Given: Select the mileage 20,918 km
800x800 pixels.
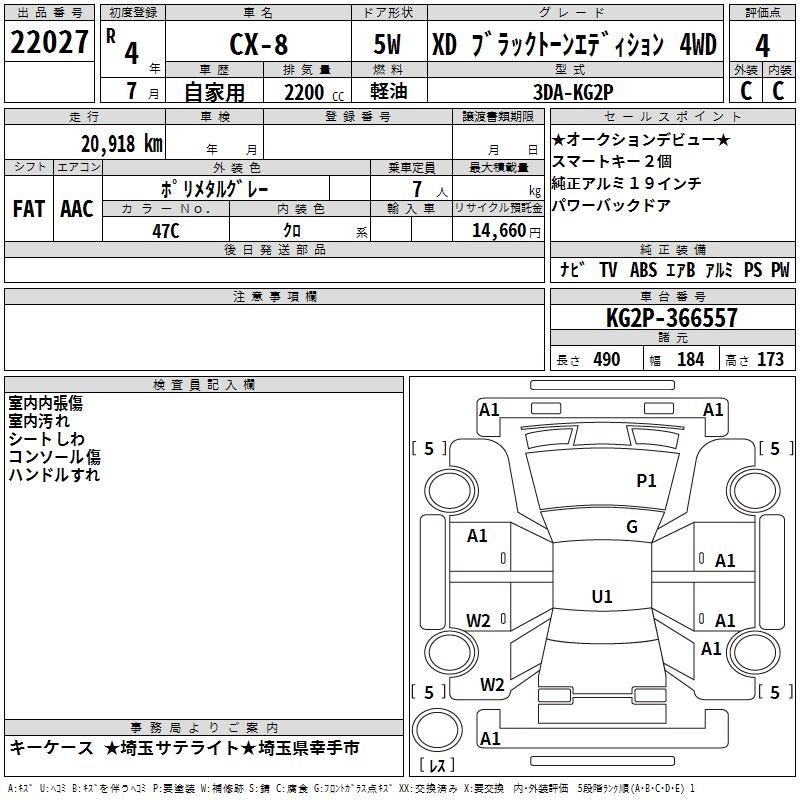Looking at the screenshot, I should [x=121, y=144].
